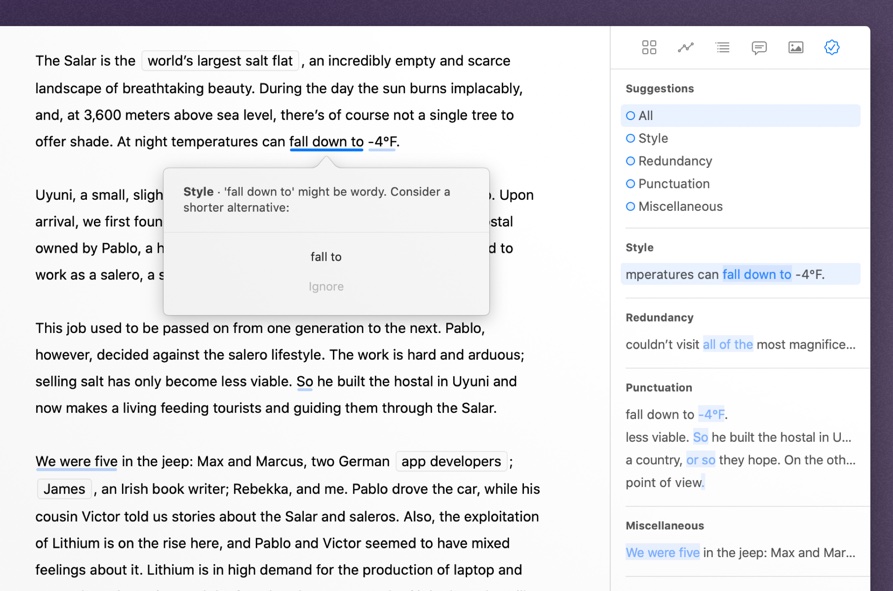Open the media image icon
Screen dimensions: 893x591
click(796, 47)
